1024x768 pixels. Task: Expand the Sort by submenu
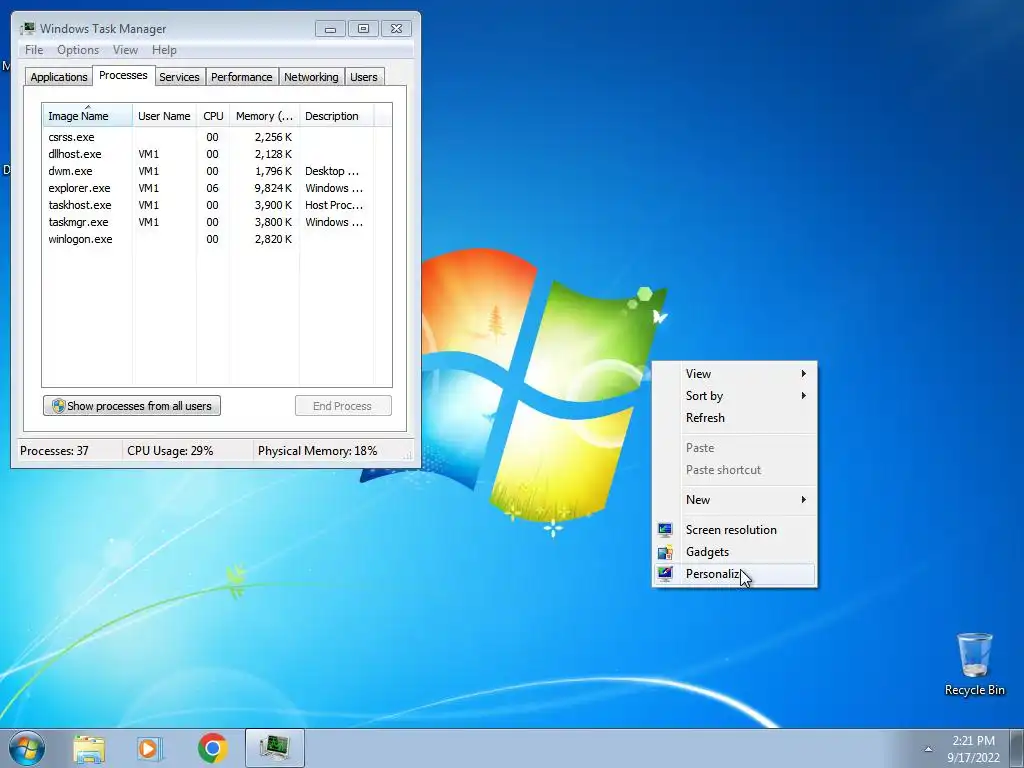point(735,396)
